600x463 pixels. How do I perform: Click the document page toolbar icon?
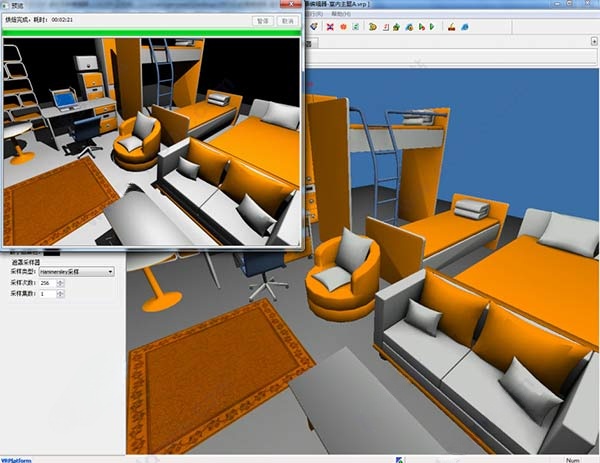386,27
